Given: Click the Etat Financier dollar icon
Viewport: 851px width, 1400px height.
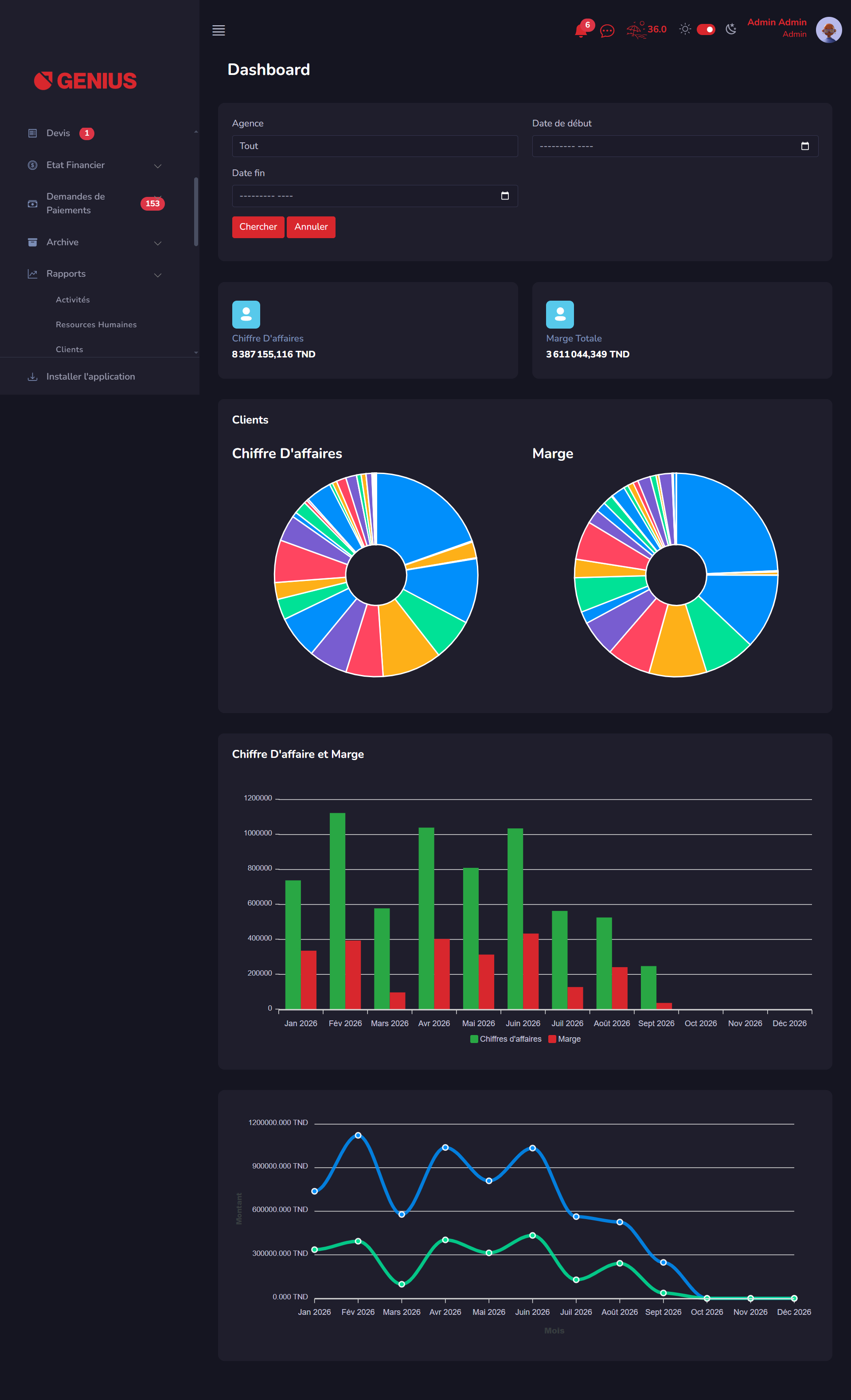Looking at the screenshot, I should [32, 165].
